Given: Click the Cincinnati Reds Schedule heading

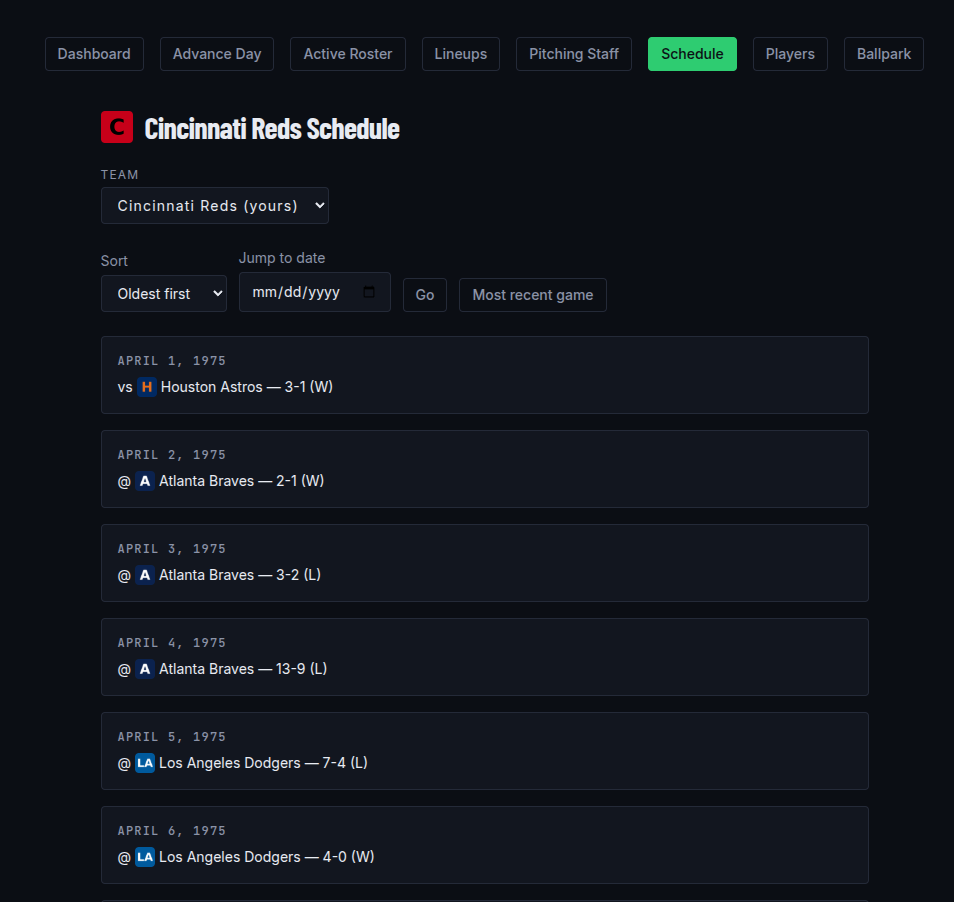Looking at the screenshot, I should [x=272, y=128].
